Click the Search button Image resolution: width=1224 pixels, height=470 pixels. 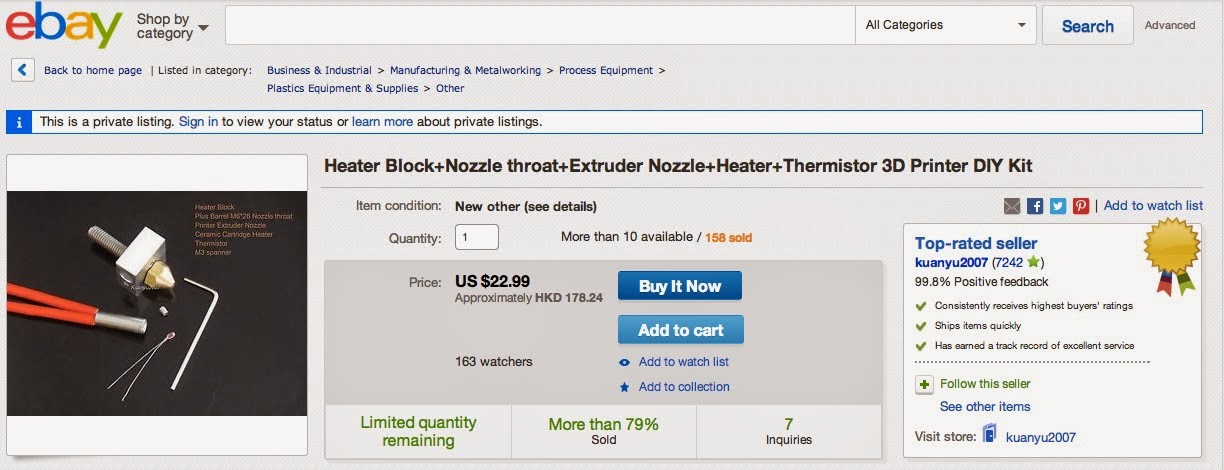click(x=1087, y=26)
